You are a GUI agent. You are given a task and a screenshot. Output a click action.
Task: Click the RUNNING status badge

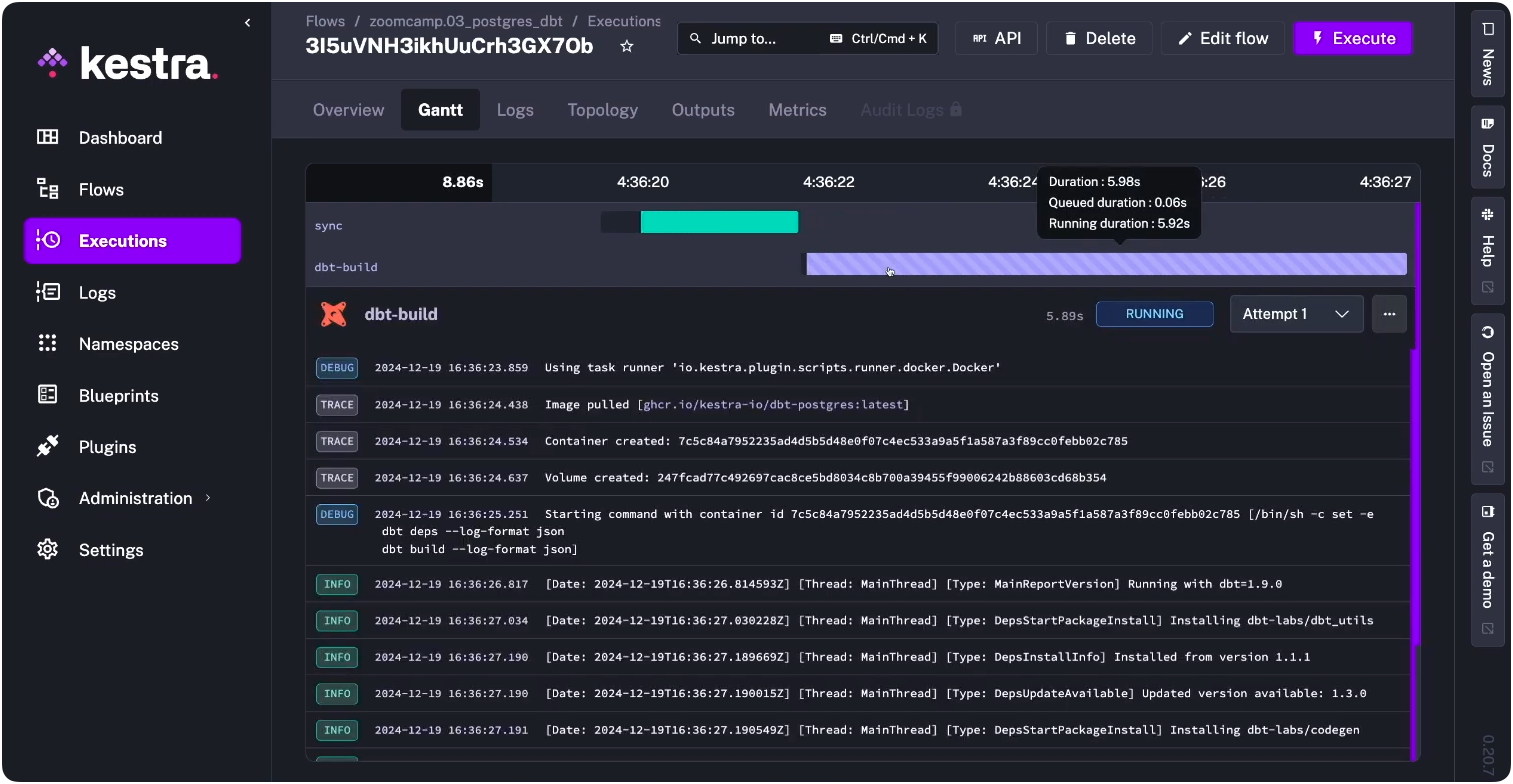1155,314
